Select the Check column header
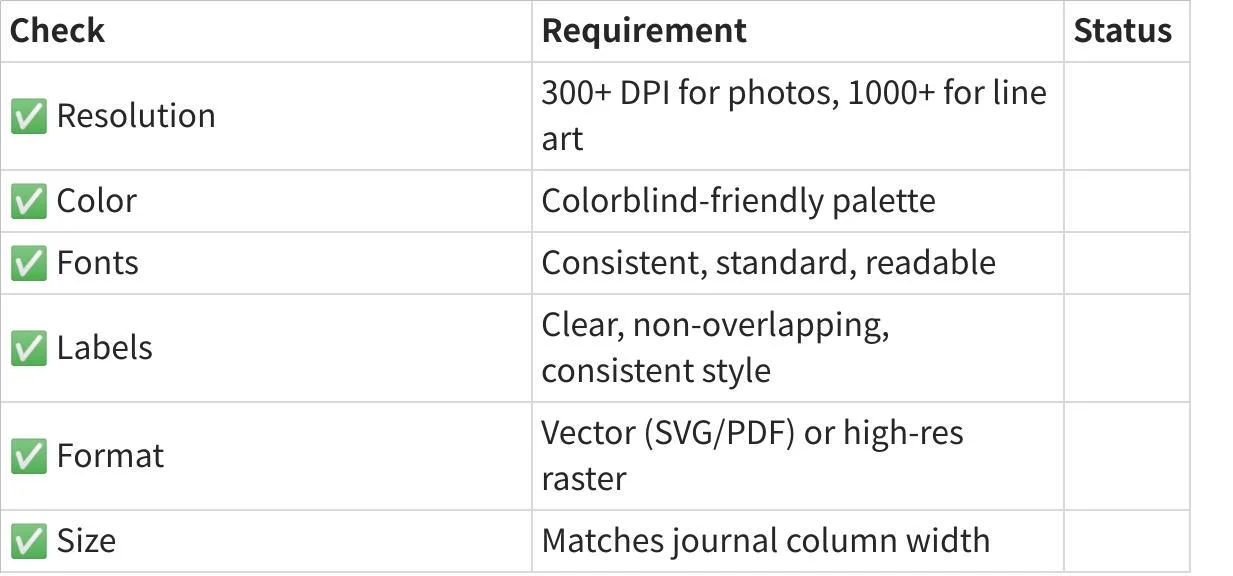Screen dimensions: 1233x576 [57, 31]
